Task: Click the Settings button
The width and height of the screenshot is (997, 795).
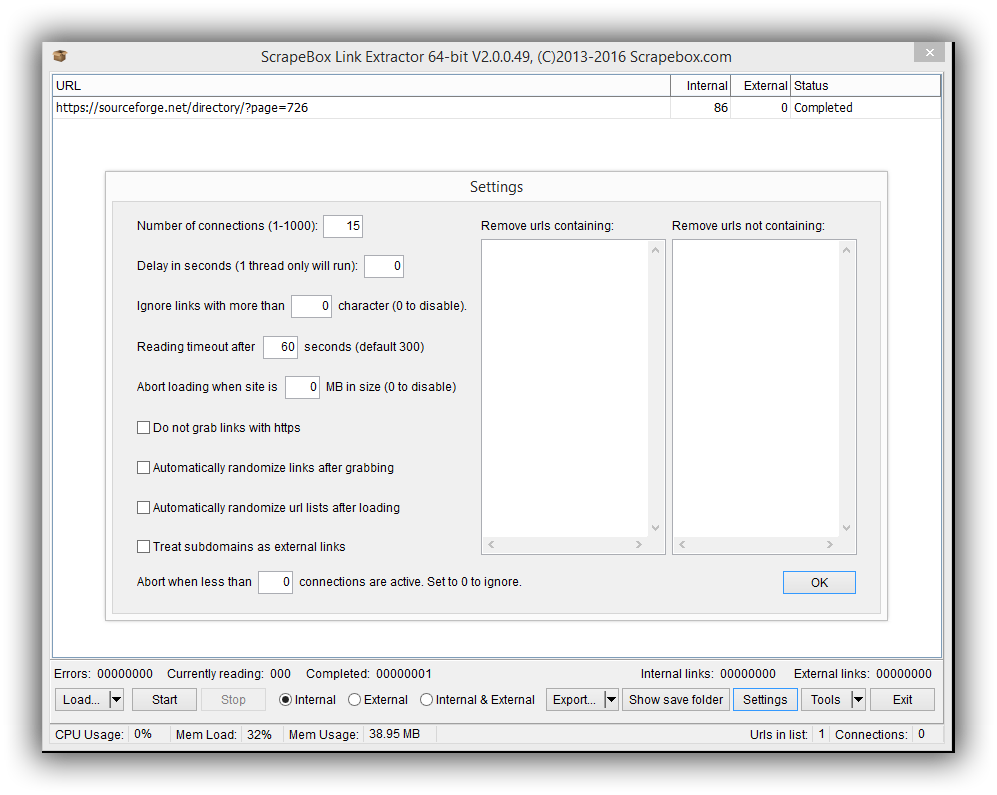Action: coord(765,700)
